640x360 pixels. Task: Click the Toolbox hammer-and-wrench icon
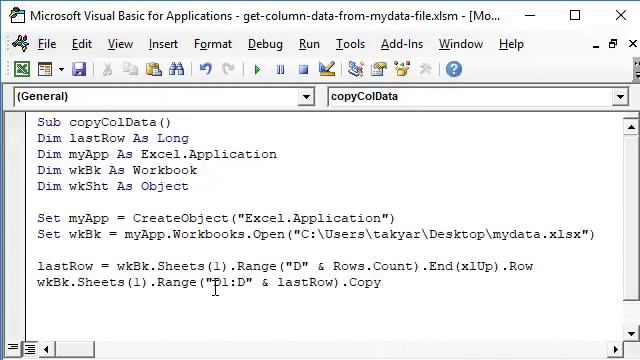pos(425,69)
